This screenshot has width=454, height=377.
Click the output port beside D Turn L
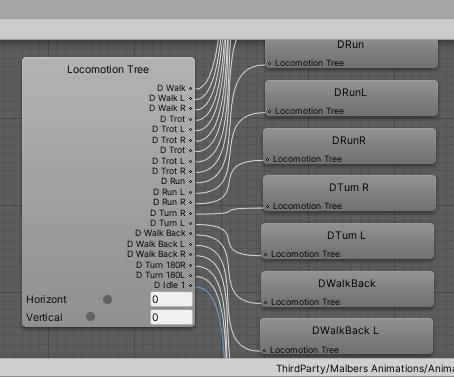pyautogui.click(x=191, y=223)
